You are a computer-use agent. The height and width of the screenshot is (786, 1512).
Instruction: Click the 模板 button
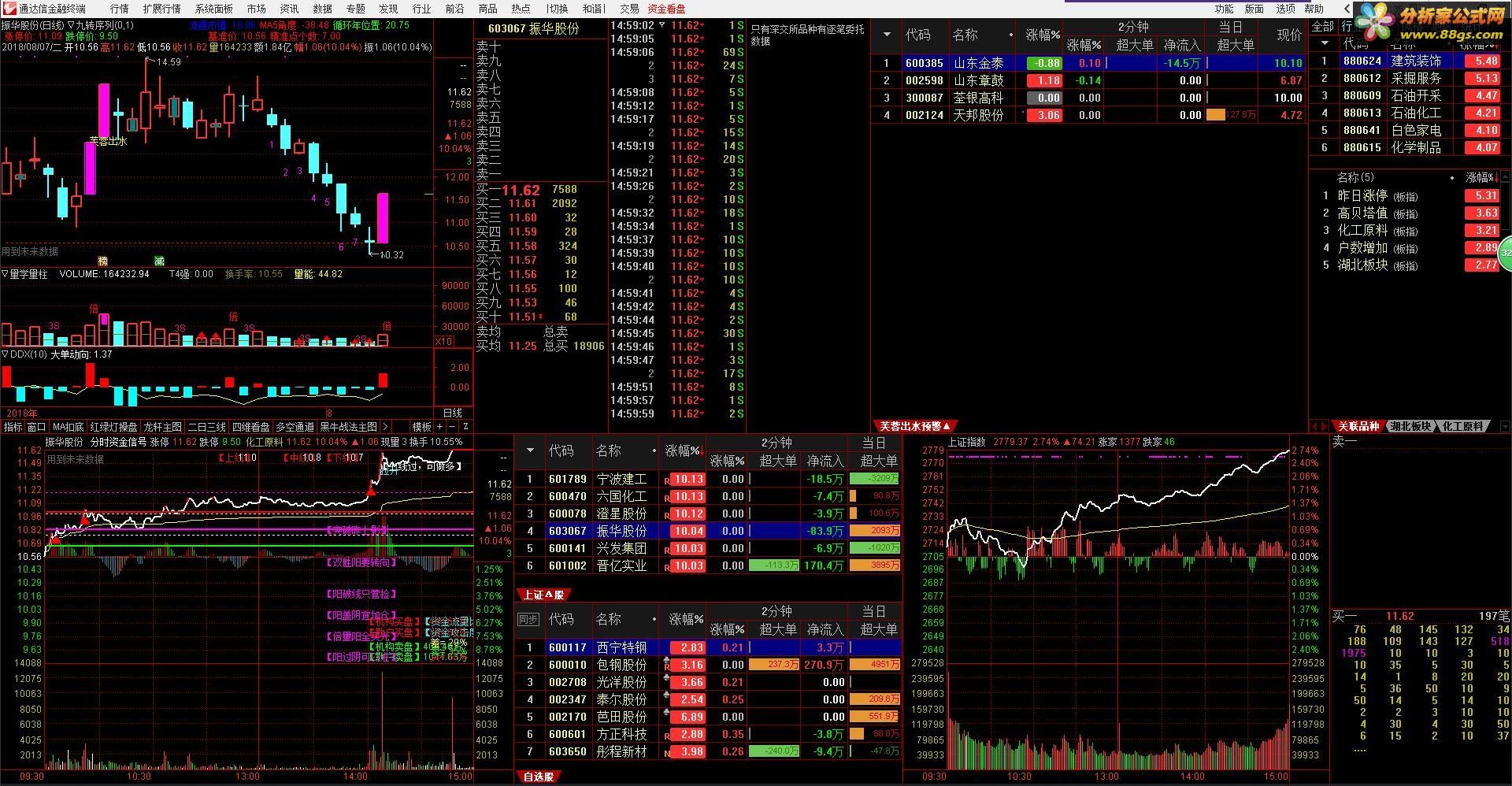pos(422,427)
